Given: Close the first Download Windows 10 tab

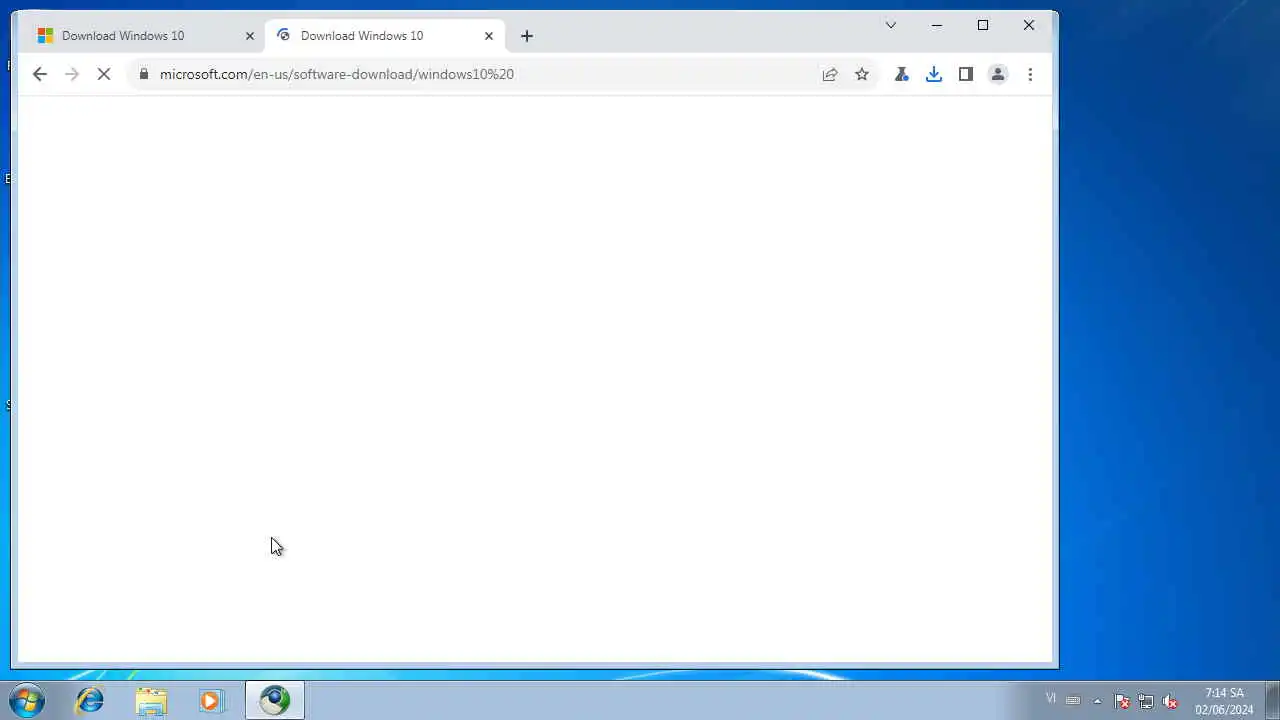Looking at the screenshot, I should click(250, 36).
